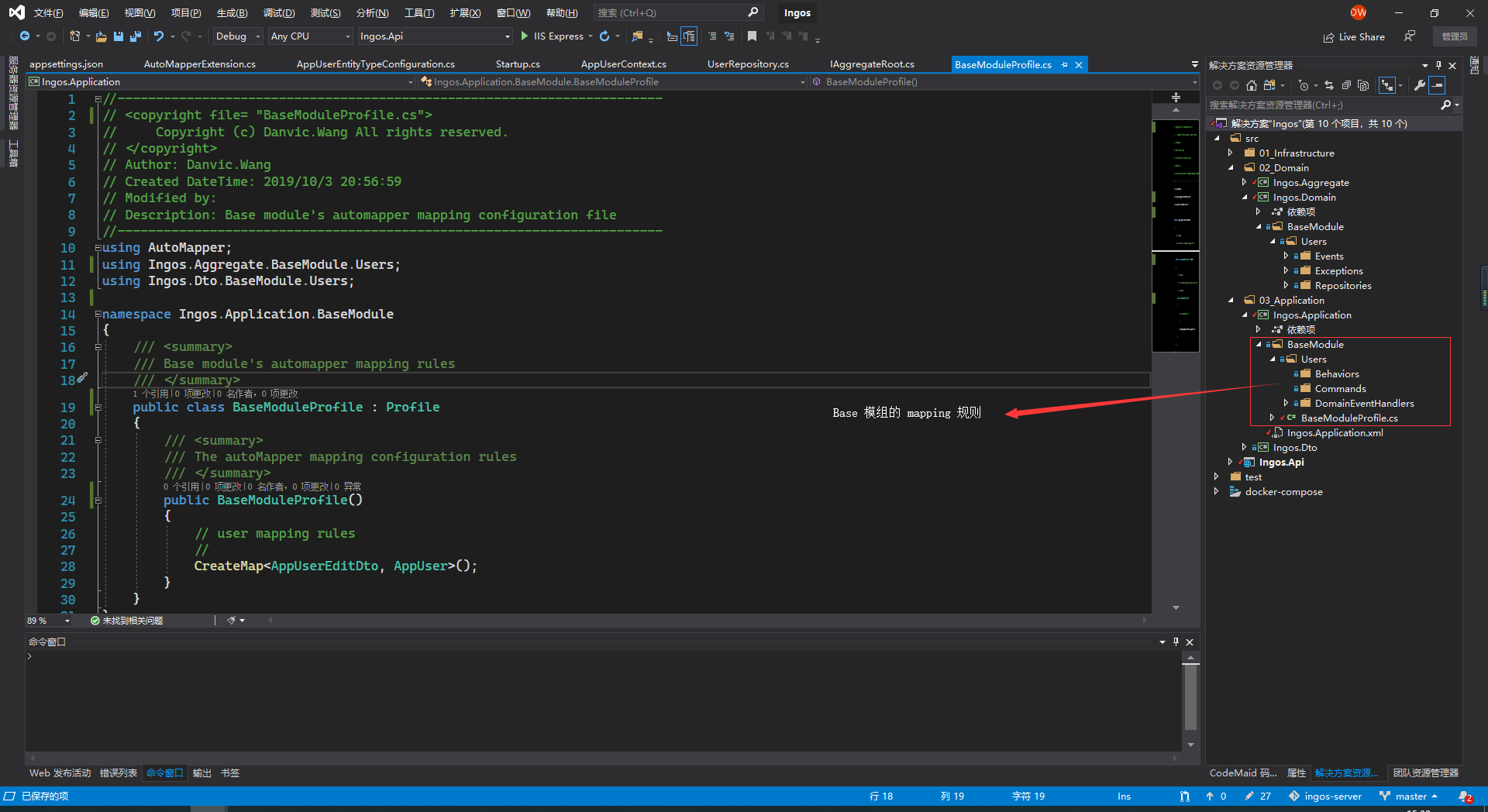Toggle a bookmark with the bookmark icon
This screenshot has width=1488, height=812.
point(752,36)
